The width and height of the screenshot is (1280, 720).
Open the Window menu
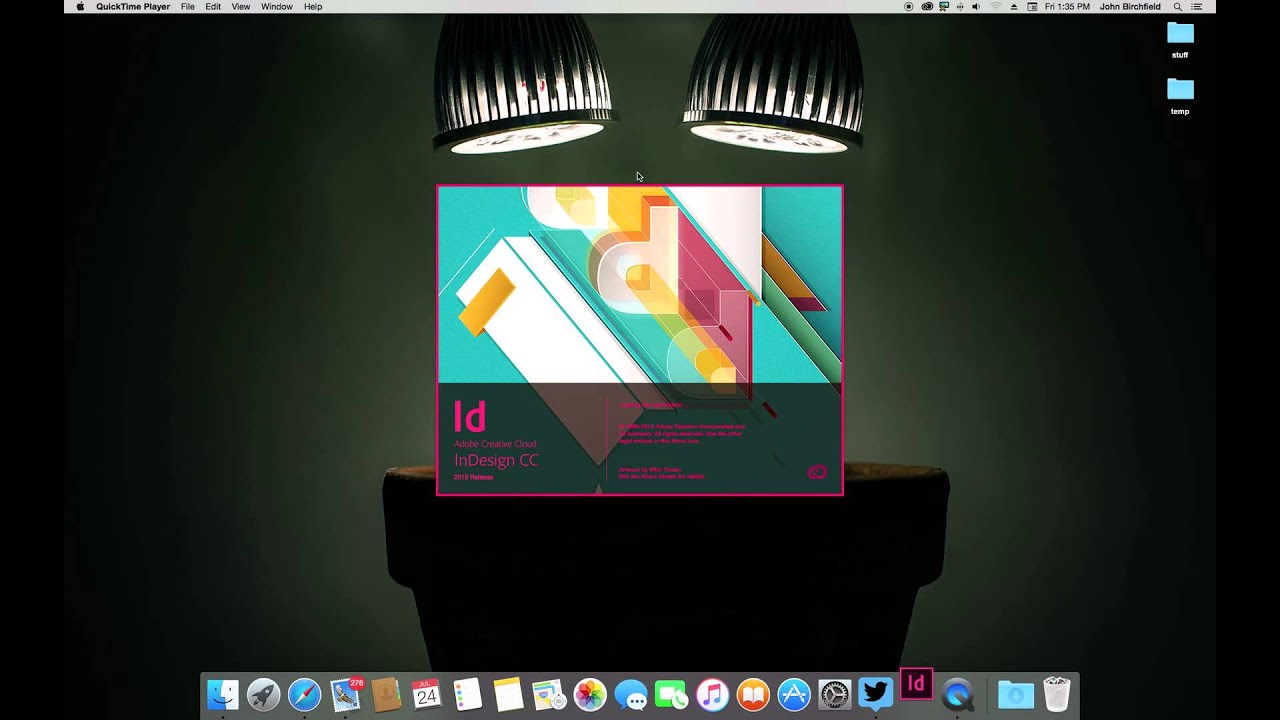click(277, 6)
